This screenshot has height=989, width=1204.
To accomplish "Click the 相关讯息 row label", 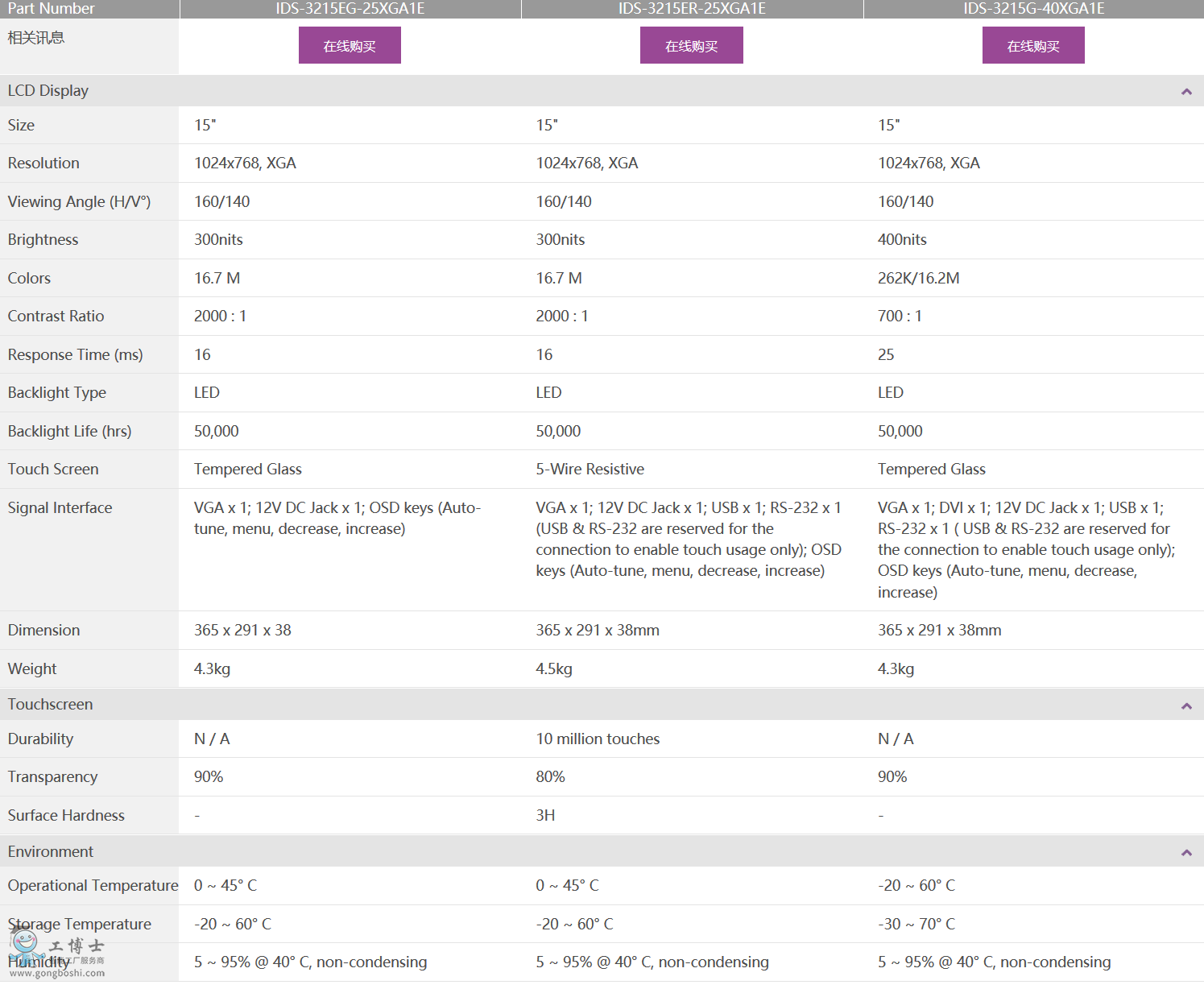I will (35, 38).
